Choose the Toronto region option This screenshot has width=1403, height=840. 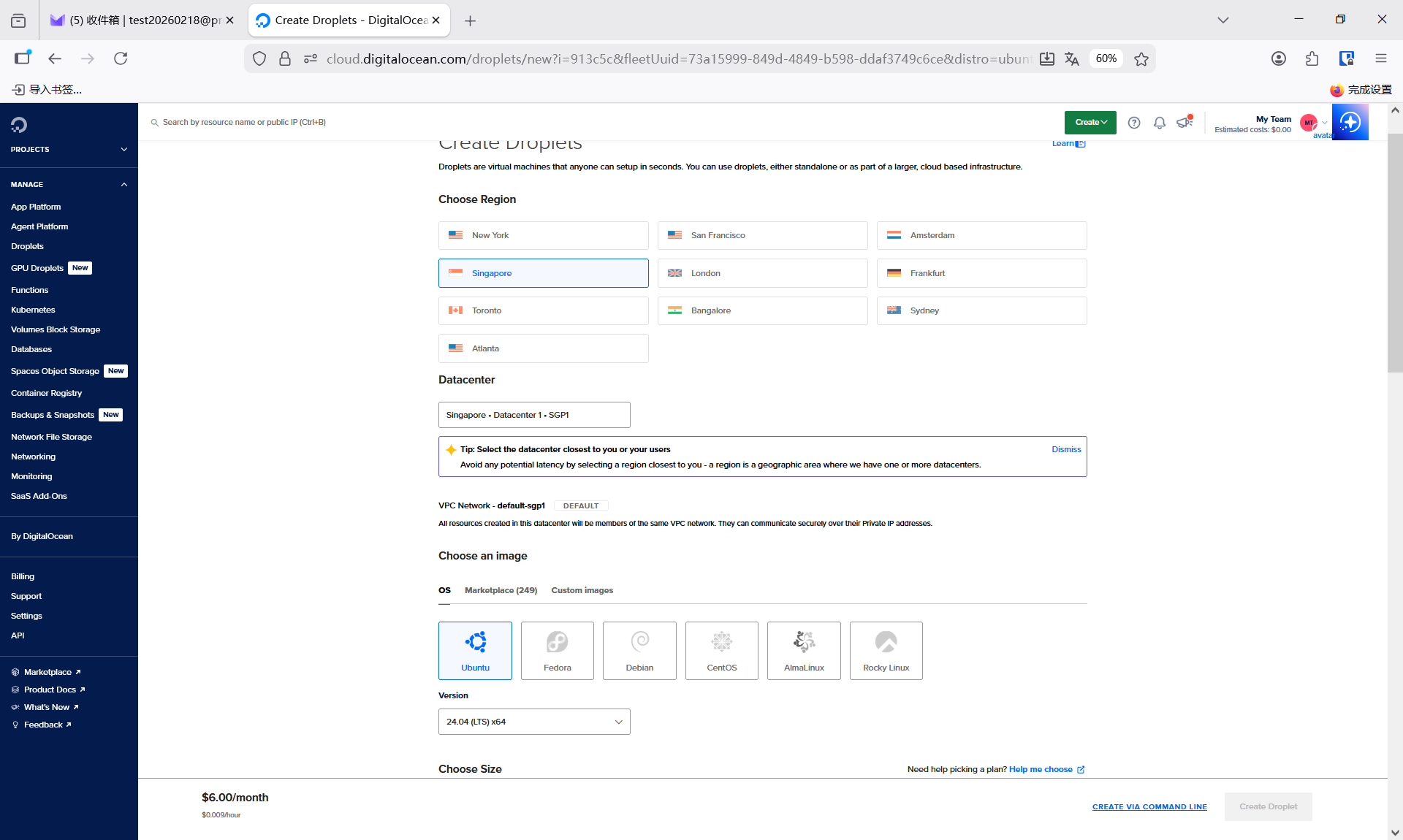click(543, 310)
